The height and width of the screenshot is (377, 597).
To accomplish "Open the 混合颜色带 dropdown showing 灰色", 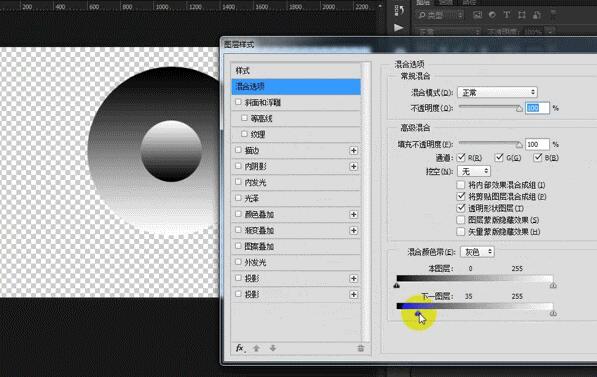I will click(477, 252).
